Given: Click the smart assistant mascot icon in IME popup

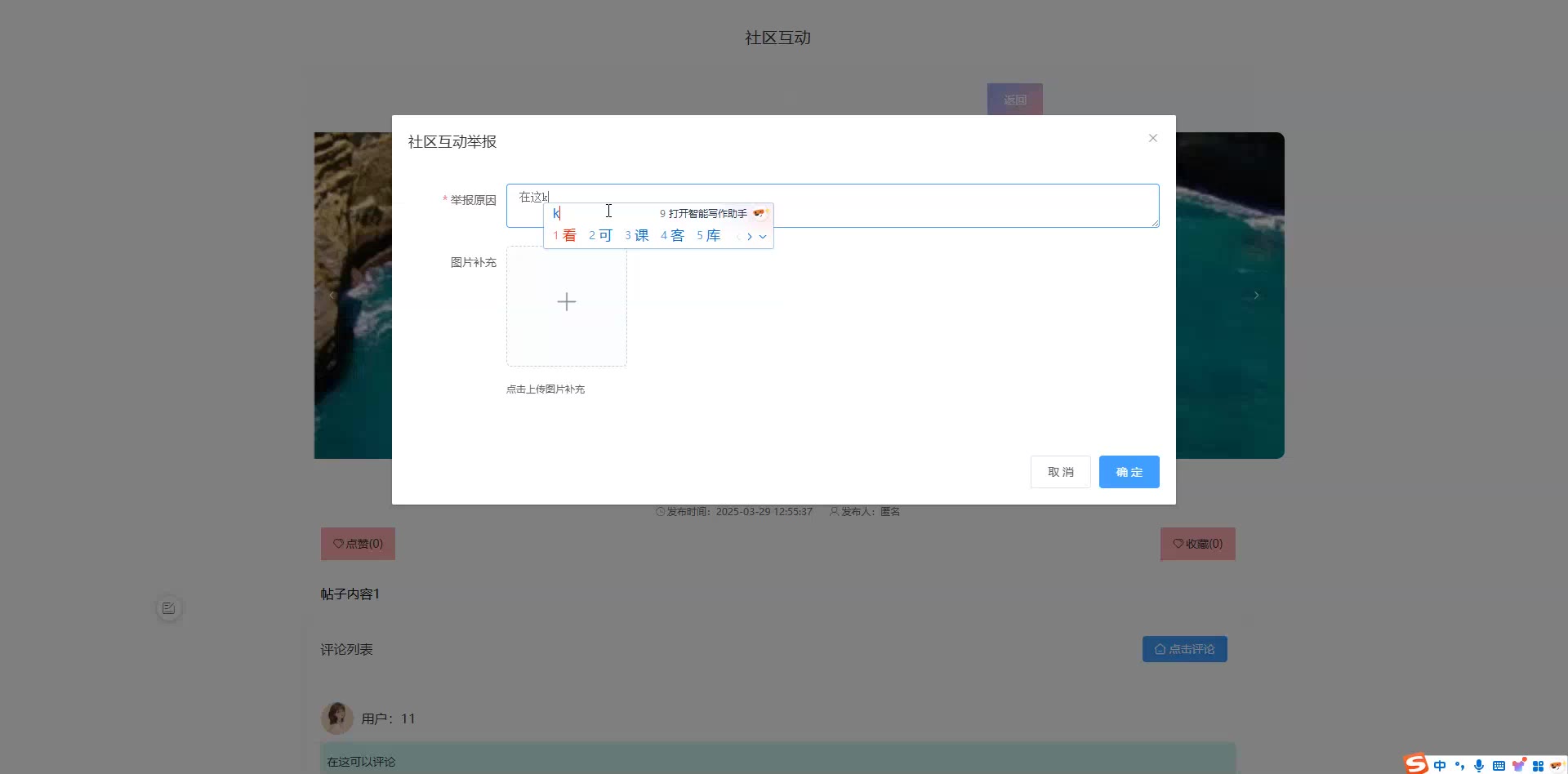Looking at the screenshot, I should coord(760,213).
